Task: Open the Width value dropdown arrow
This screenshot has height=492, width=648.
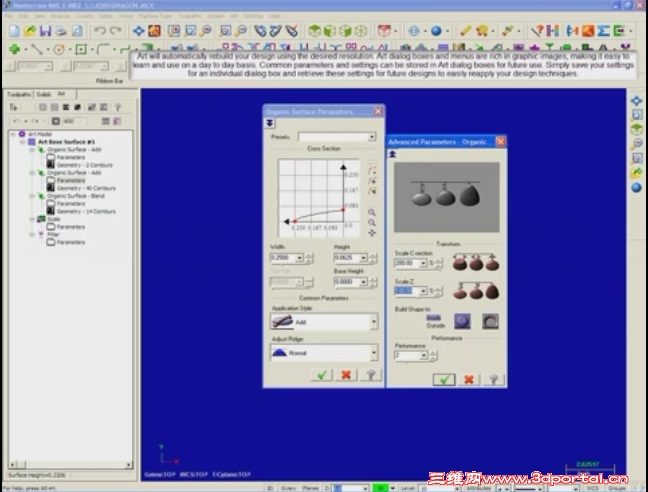Action: coord(299,258)
